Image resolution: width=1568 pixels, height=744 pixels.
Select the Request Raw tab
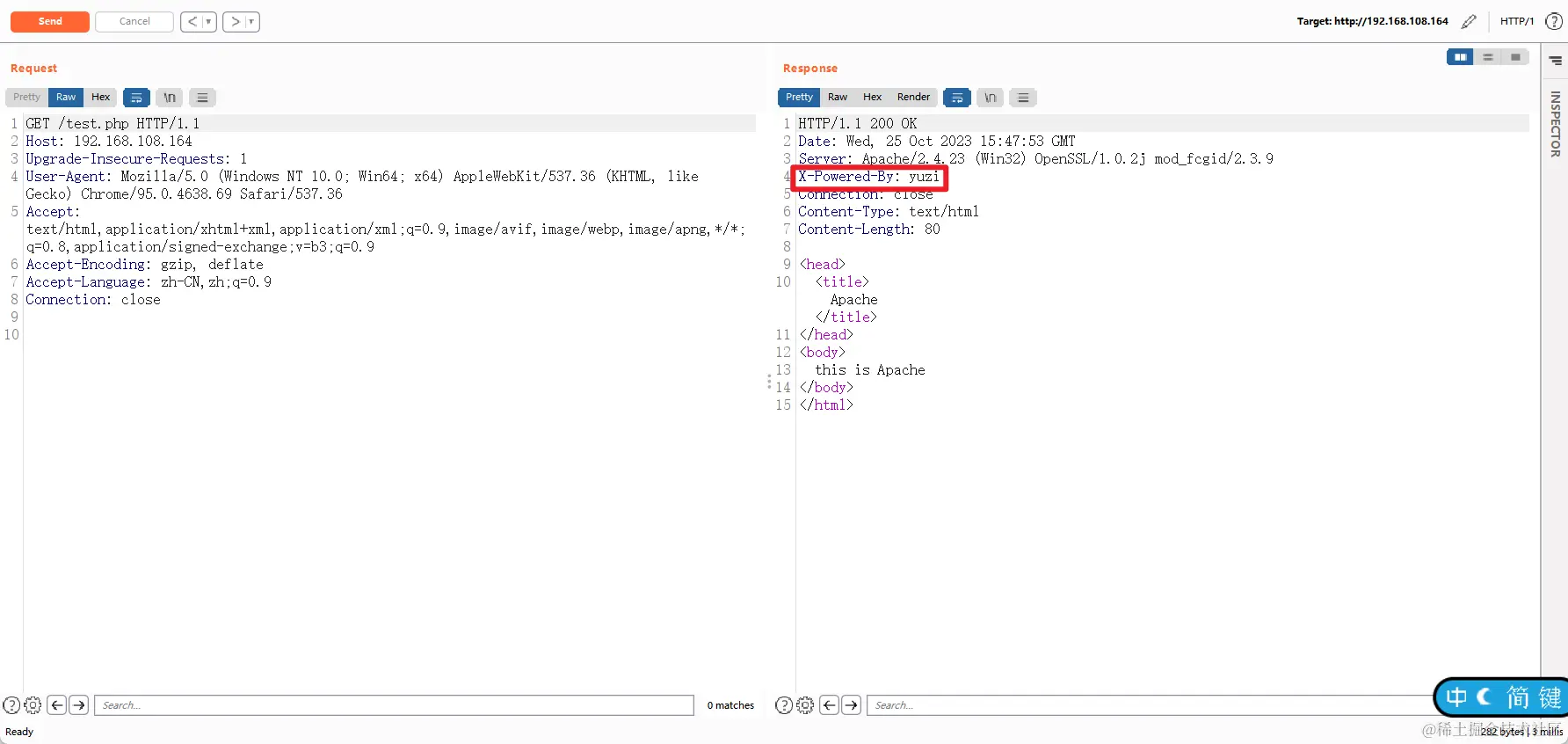(x=66, y=97)
